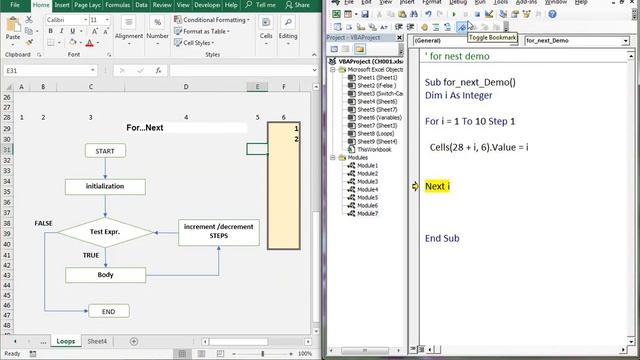
Task: Click the Cut scissors icon in Excel ribbon
Action: point(29,19)
